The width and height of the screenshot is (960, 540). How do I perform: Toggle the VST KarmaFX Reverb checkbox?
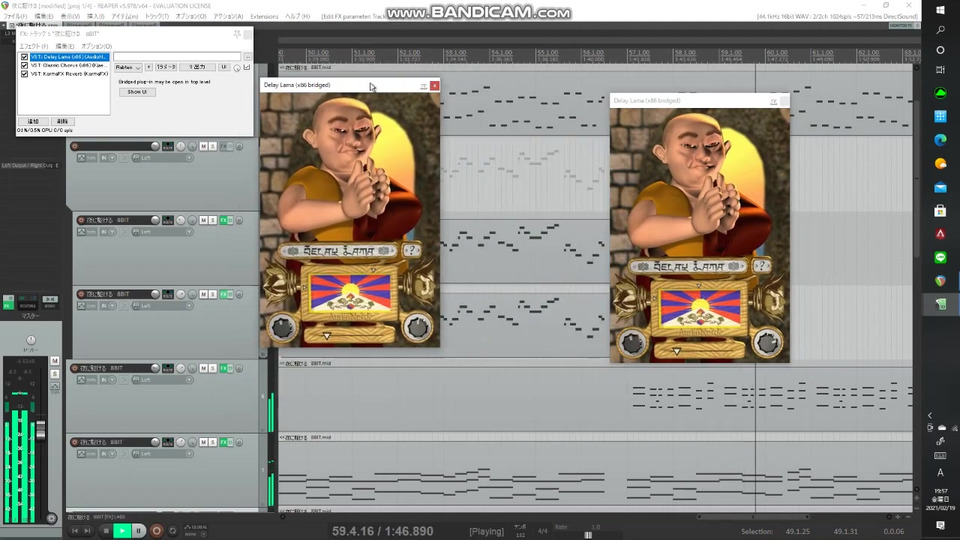click(24, 73)
